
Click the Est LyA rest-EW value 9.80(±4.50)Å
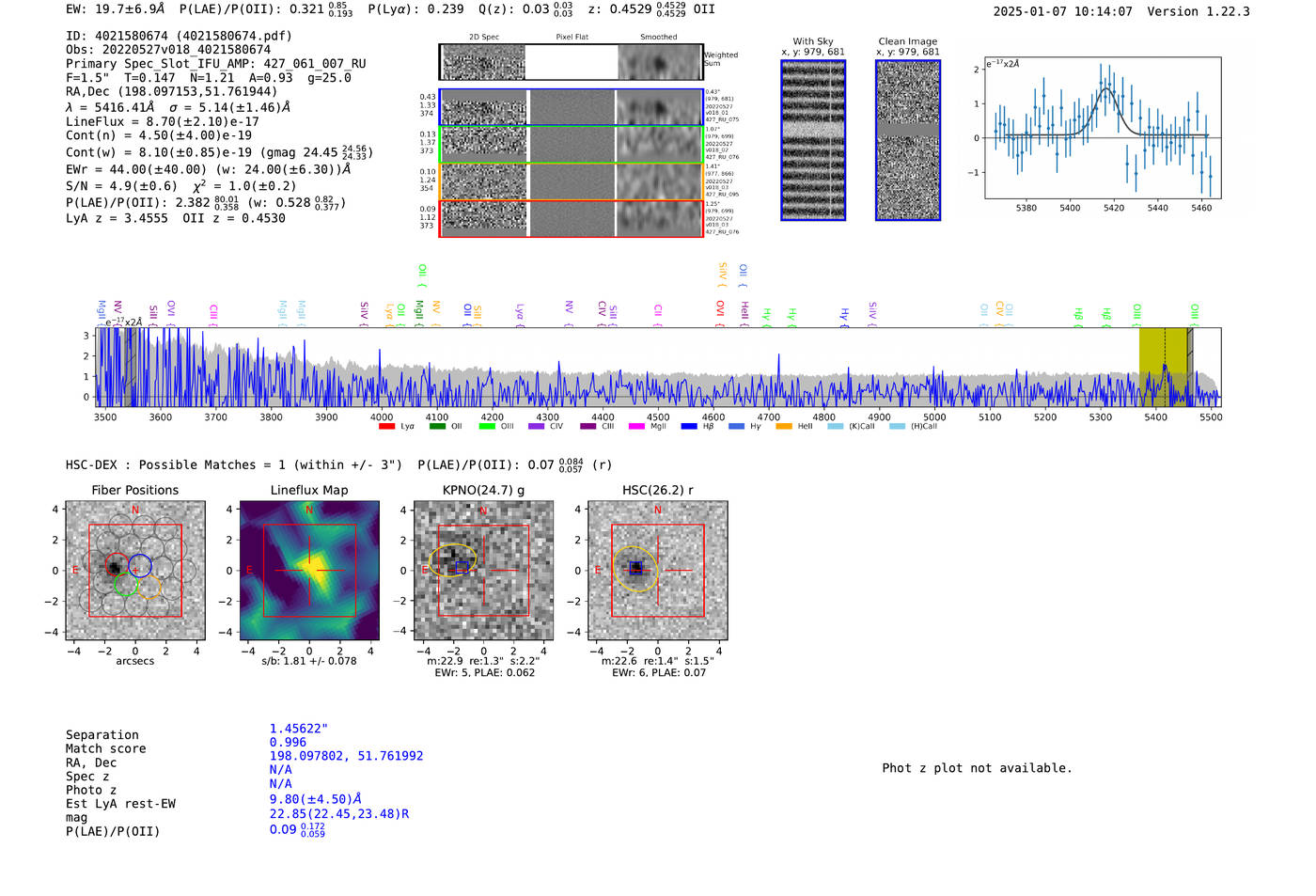click(x=316, y=799)
